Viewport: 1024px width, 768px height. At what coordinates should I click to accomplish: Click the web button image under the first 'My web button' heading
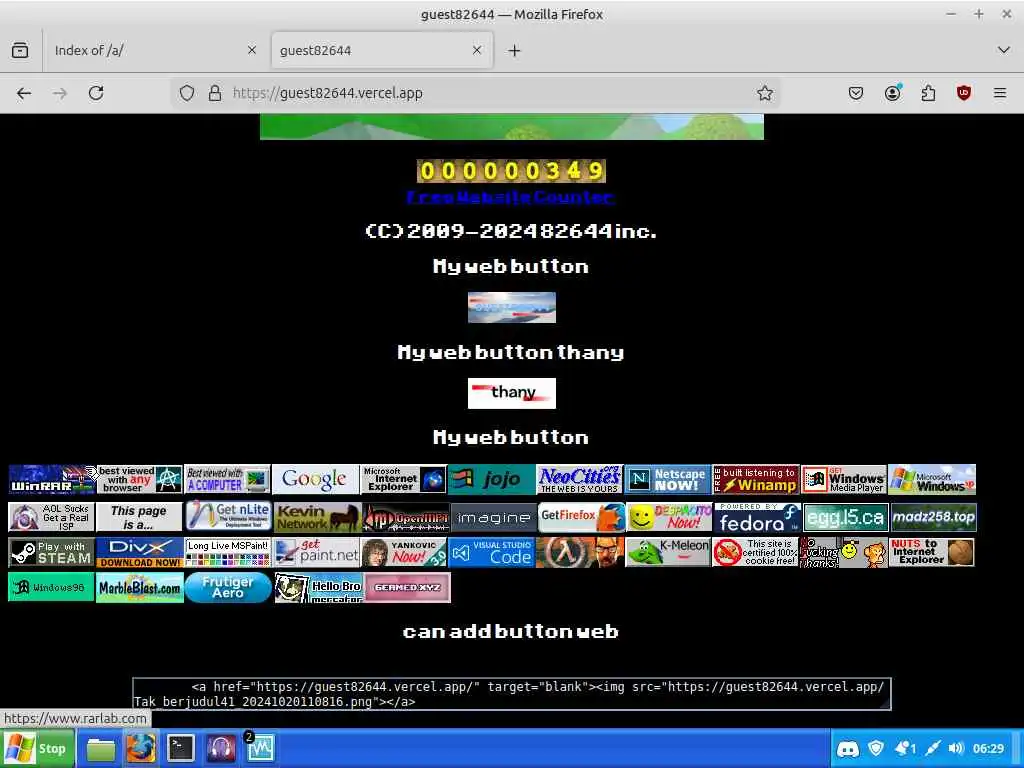click(x=512, y=308)
